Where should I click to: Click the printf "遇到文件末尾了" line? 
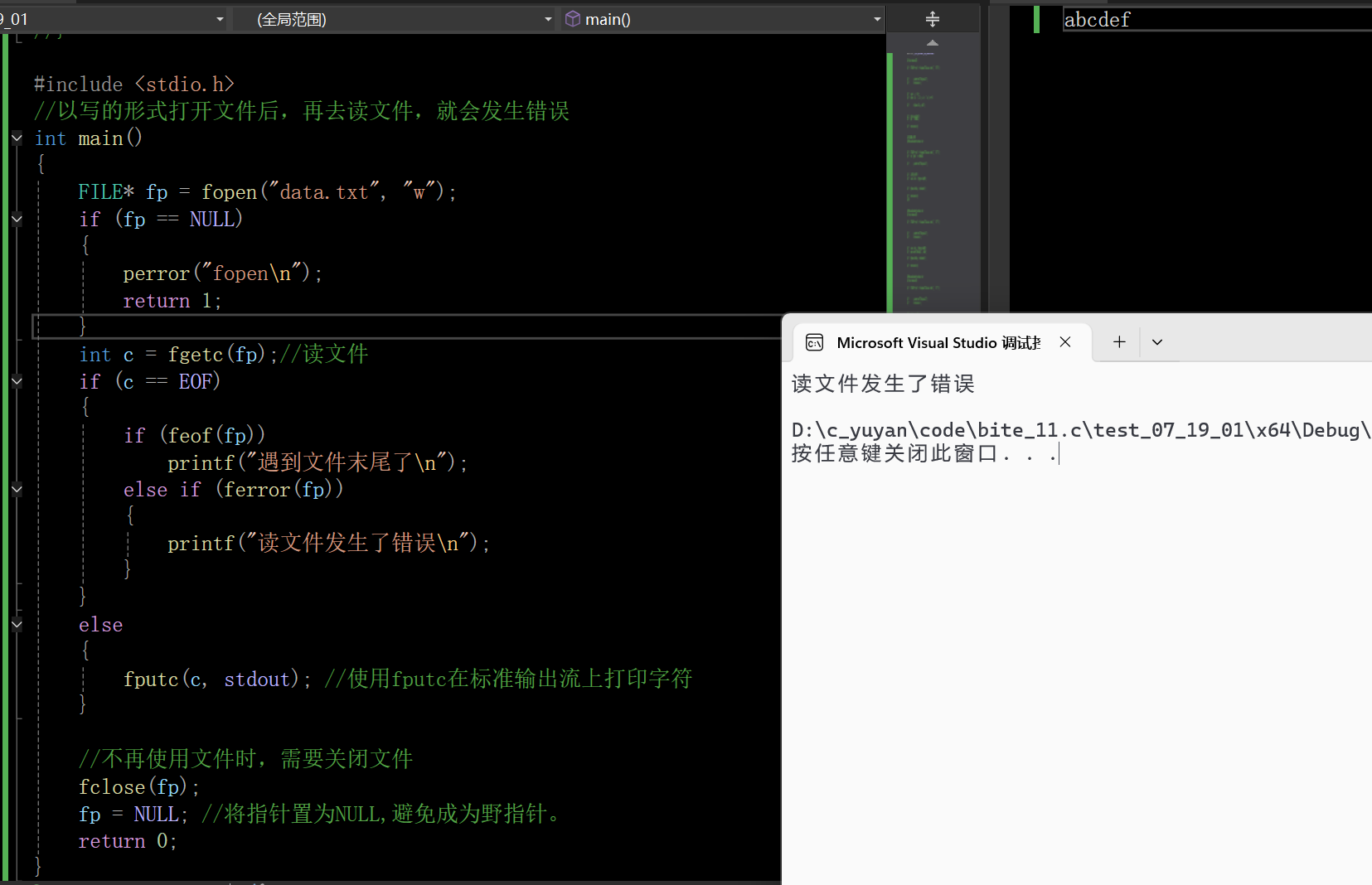[x=318, y=462]
